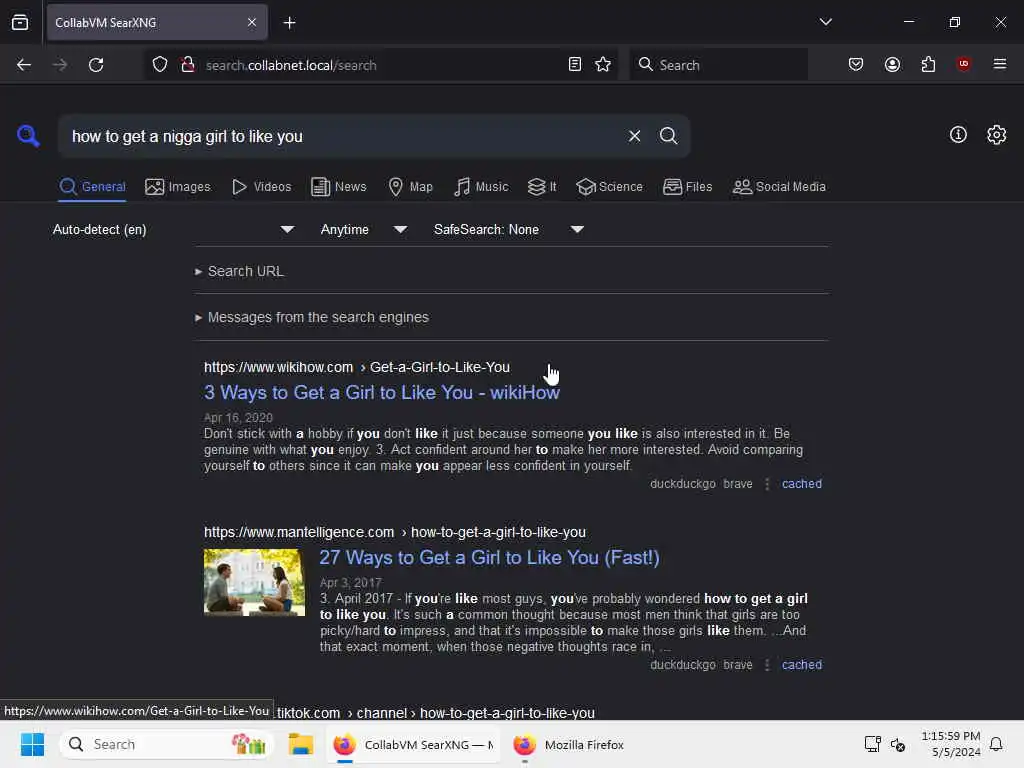
Task: Switch to Mozilla Firefox taskbar window
Action: [x=568, y=744]
